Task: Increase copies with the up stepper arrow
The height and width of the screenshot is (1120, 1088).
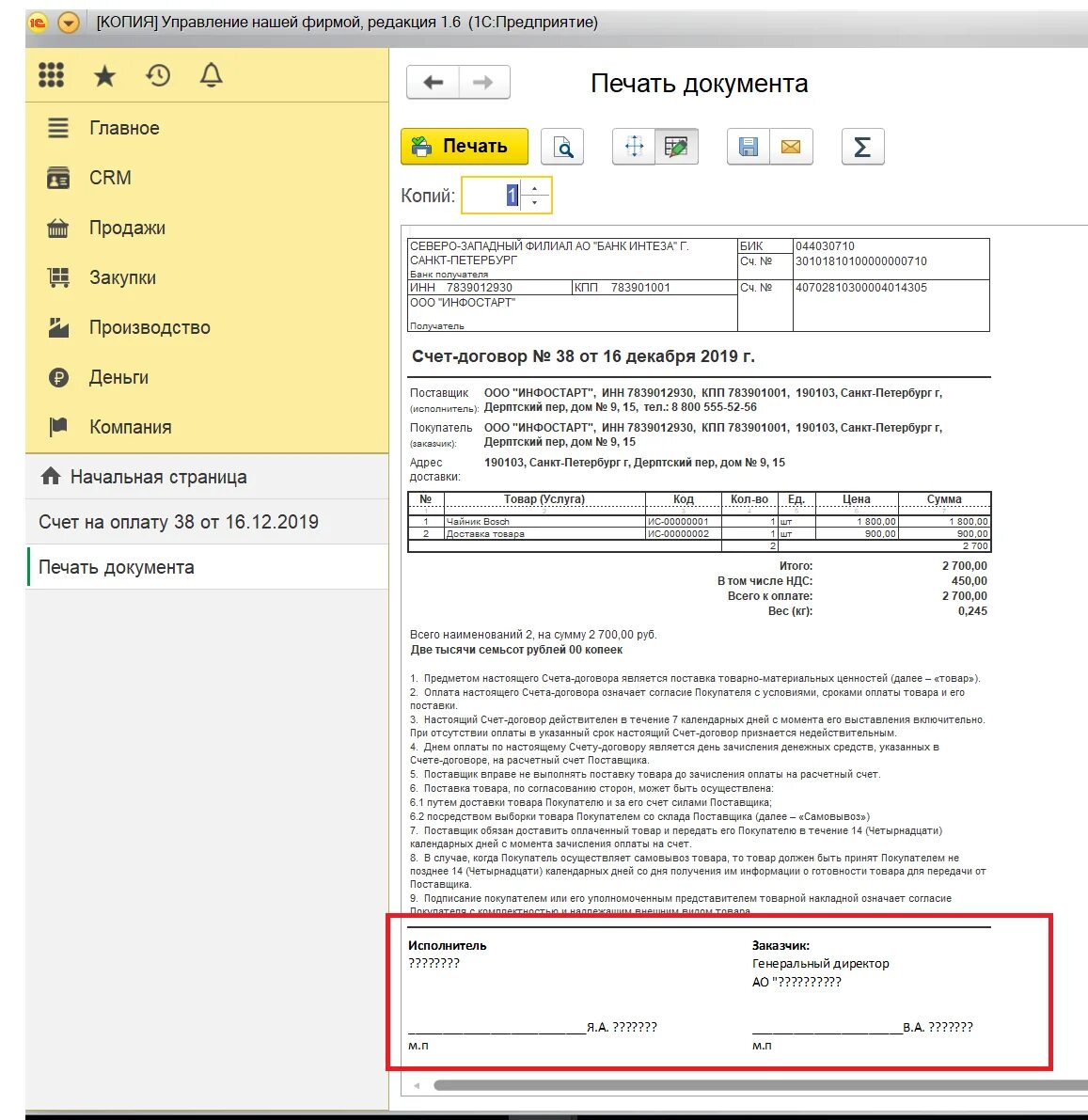Action: pyautogui.click(x=535, y=188)
